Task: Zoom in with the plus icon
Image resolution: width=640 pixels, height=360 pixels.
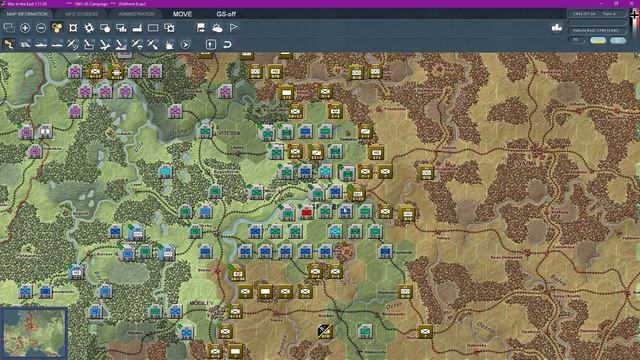Action: click(25, 28)
